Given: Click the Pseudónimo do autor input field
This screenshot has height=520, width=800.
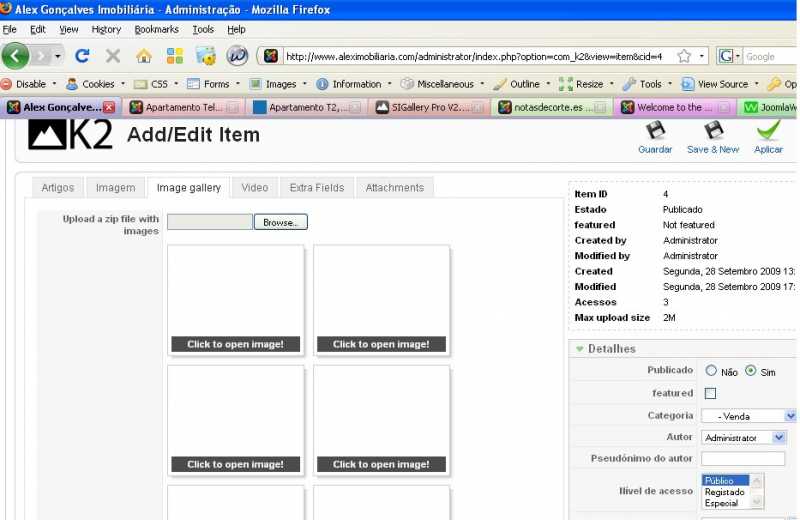Looking at the screenshot, I should click(x=743, y=458).
